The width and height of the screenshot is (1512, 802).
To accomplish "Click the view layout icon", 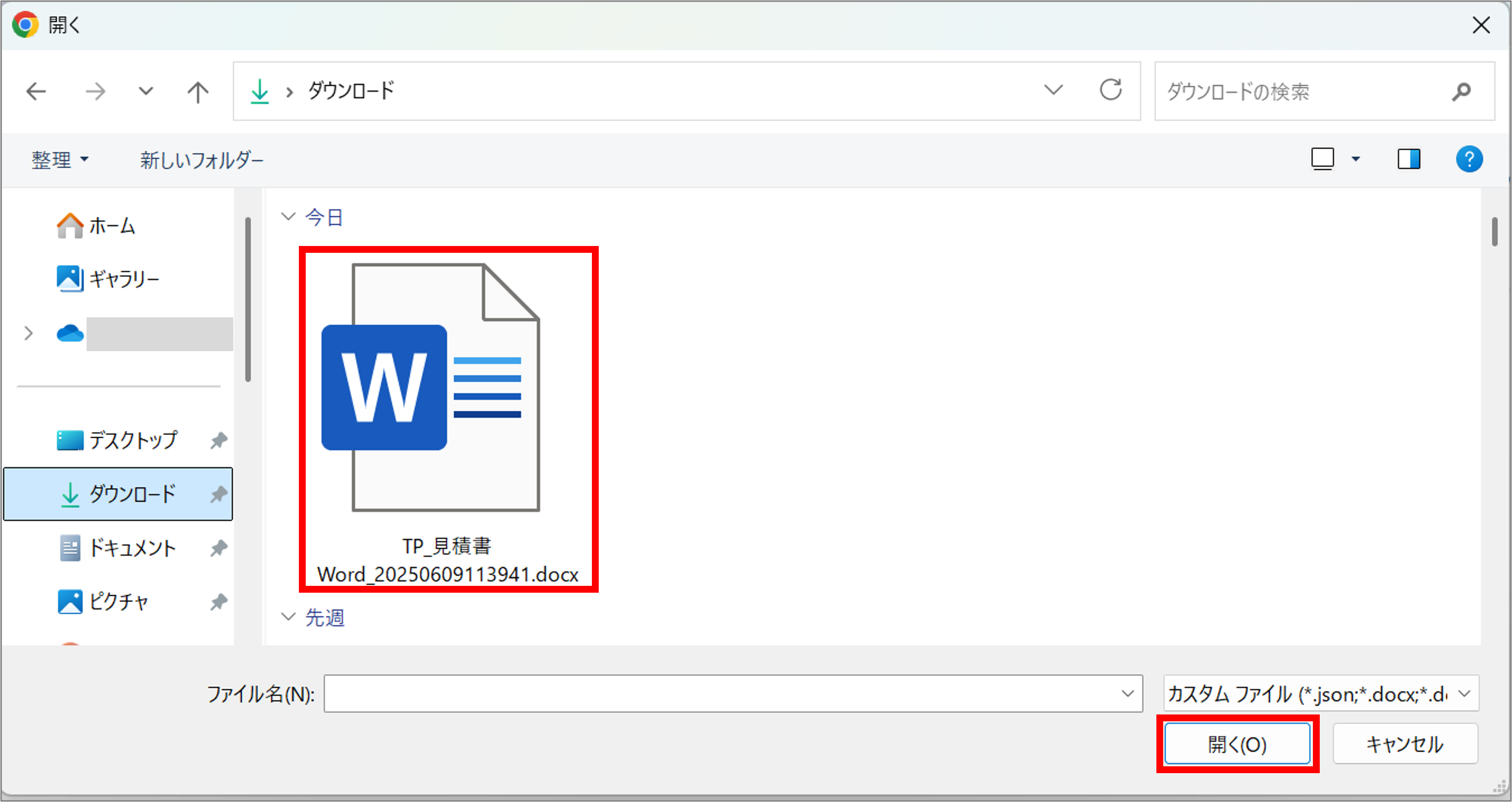I will click(x=1322, y=159).
